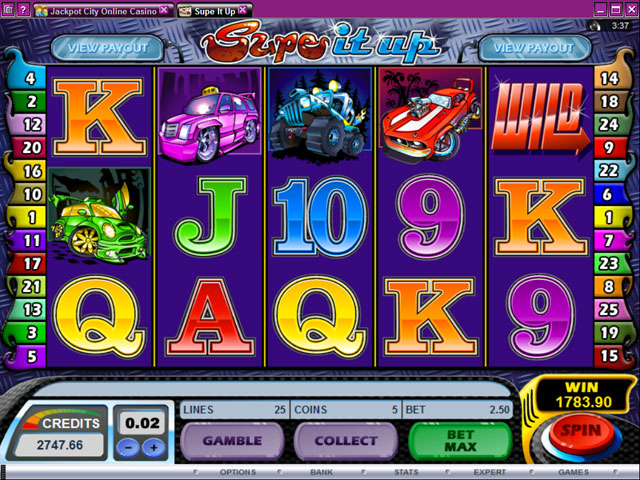640x480 pixels.
Task: Close the Supe It Up tab
Action: coord(242,10)
